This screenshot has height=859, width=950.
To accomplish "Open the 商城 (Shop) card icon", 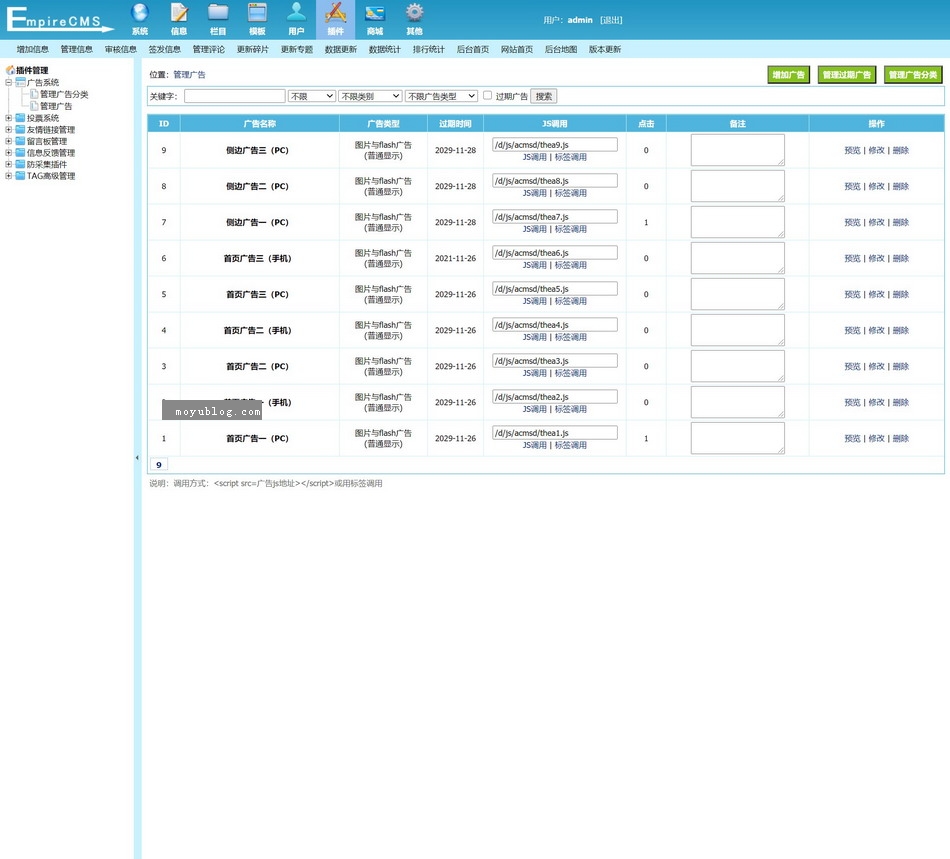I will [375, 13].
